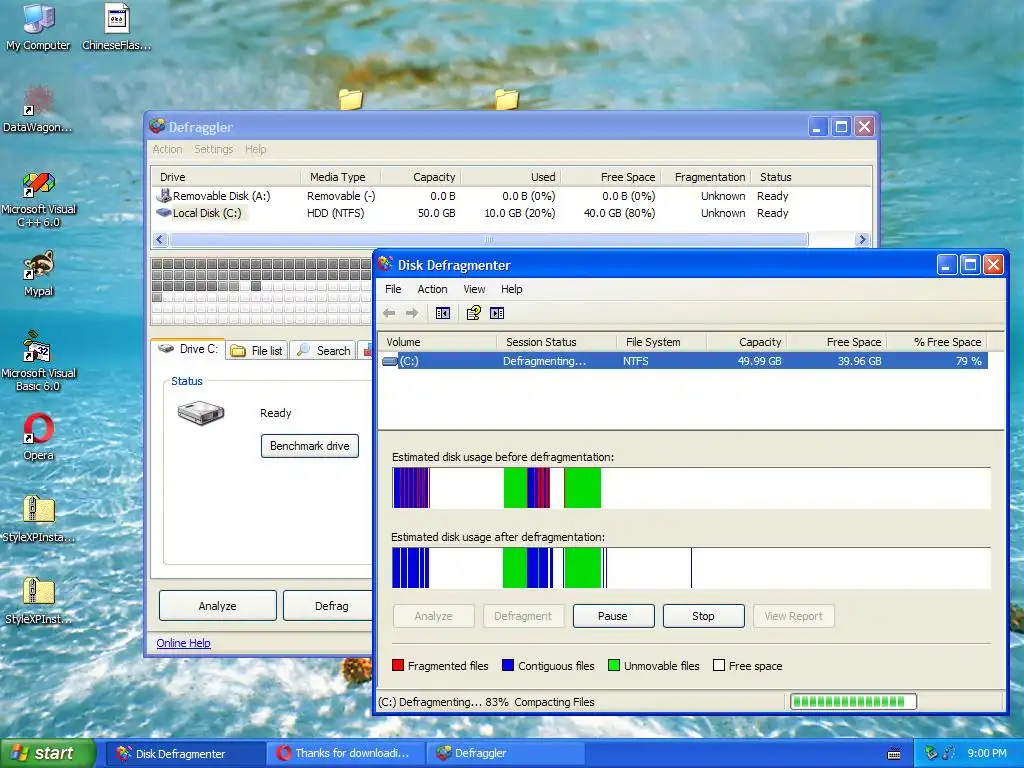Open Action menu in Defraggler window

[167, 149]
